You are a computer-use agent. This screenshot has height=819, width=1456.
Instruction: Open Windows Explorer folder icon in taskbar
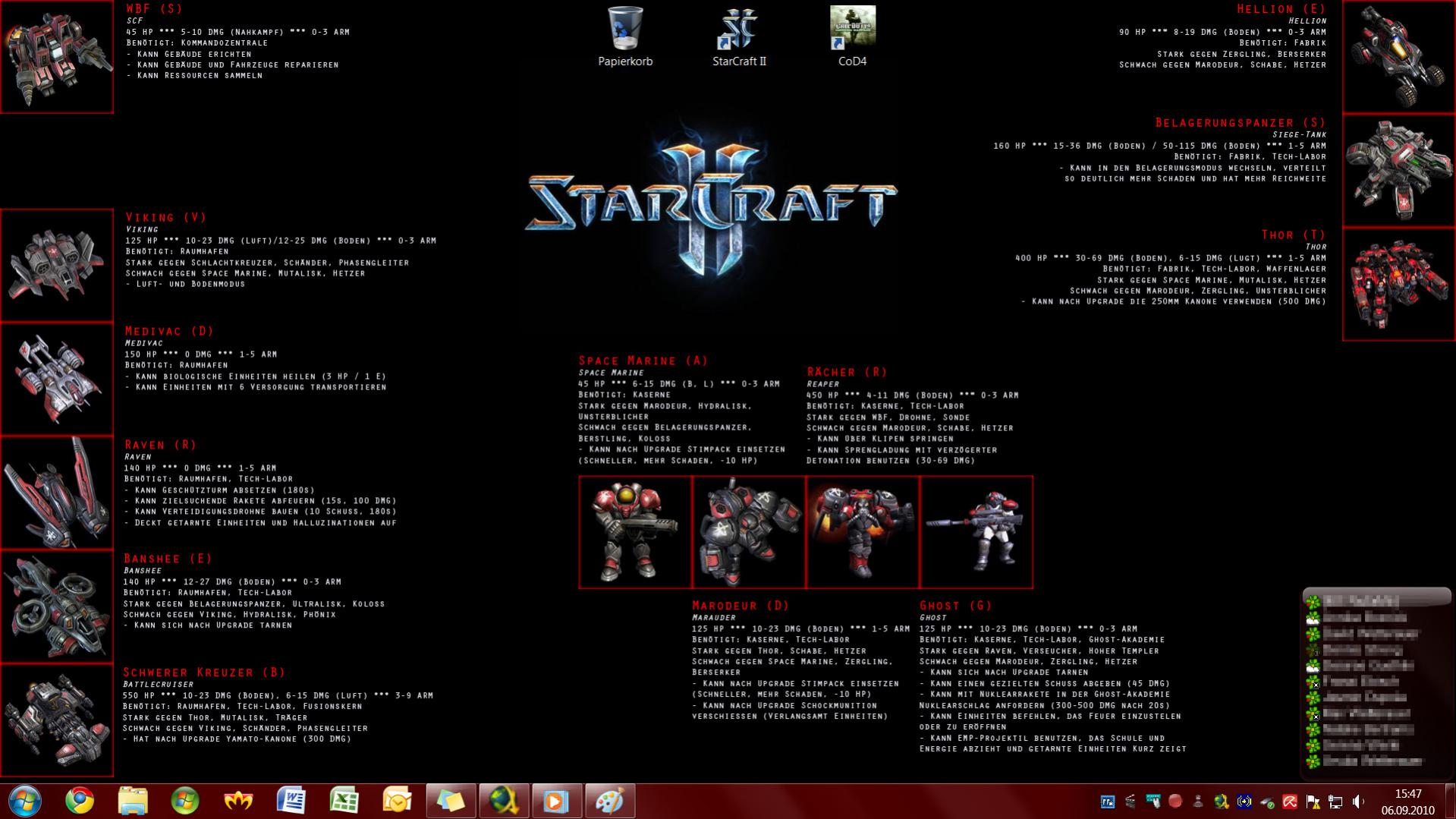click(x=133, y=801)
